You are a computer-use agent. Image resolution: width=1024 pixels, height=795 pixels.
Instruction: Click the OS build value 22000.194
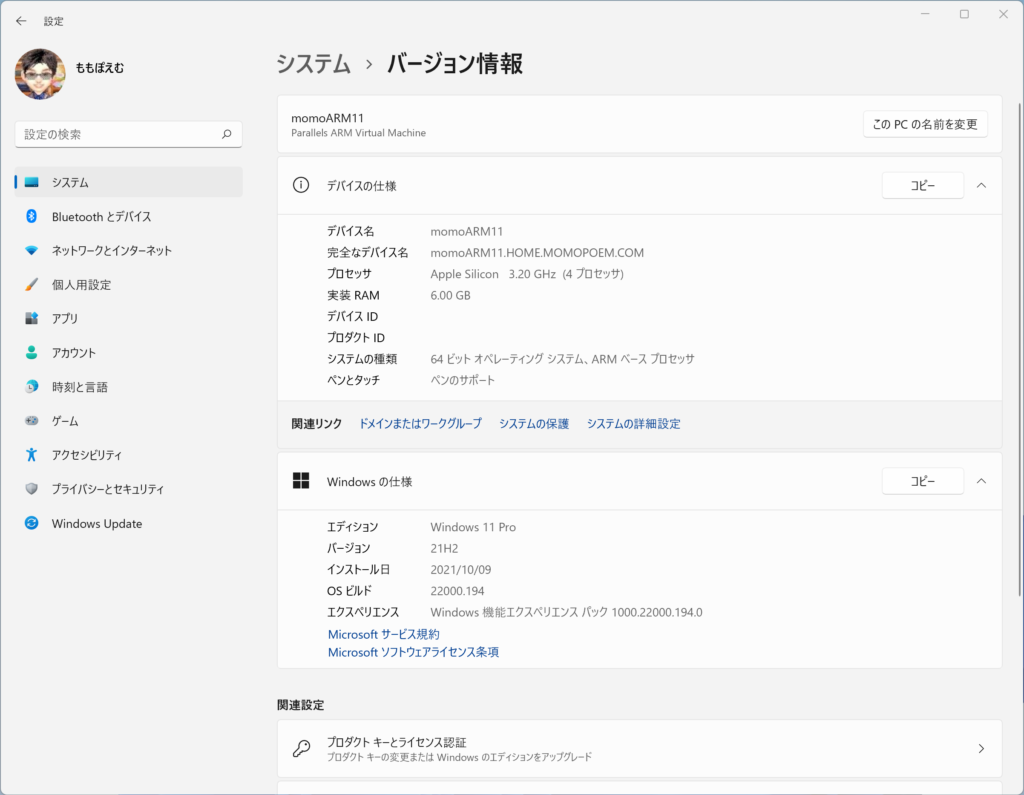[457, 591]
